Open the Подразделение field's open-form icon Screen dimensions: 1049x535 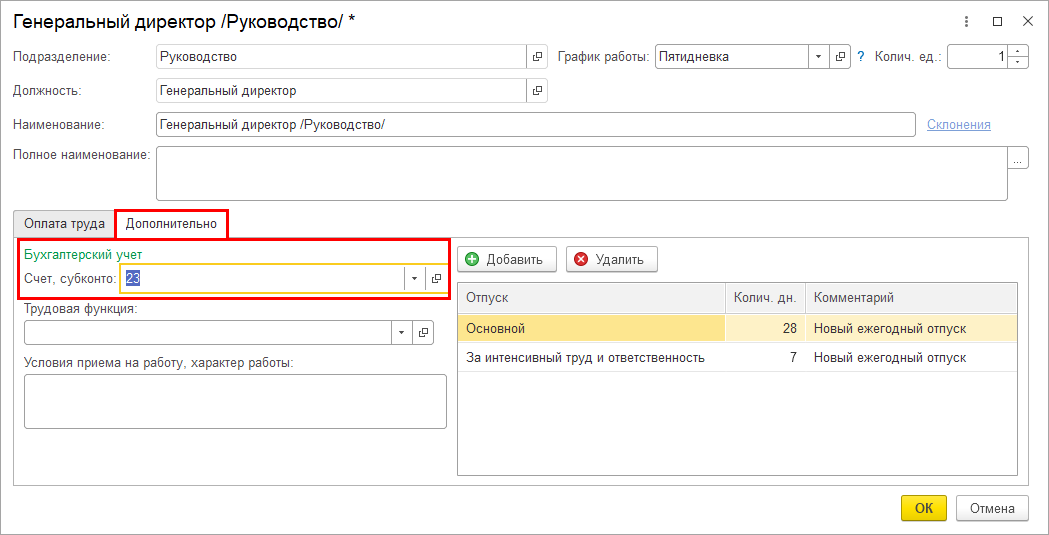click(537, 57)
